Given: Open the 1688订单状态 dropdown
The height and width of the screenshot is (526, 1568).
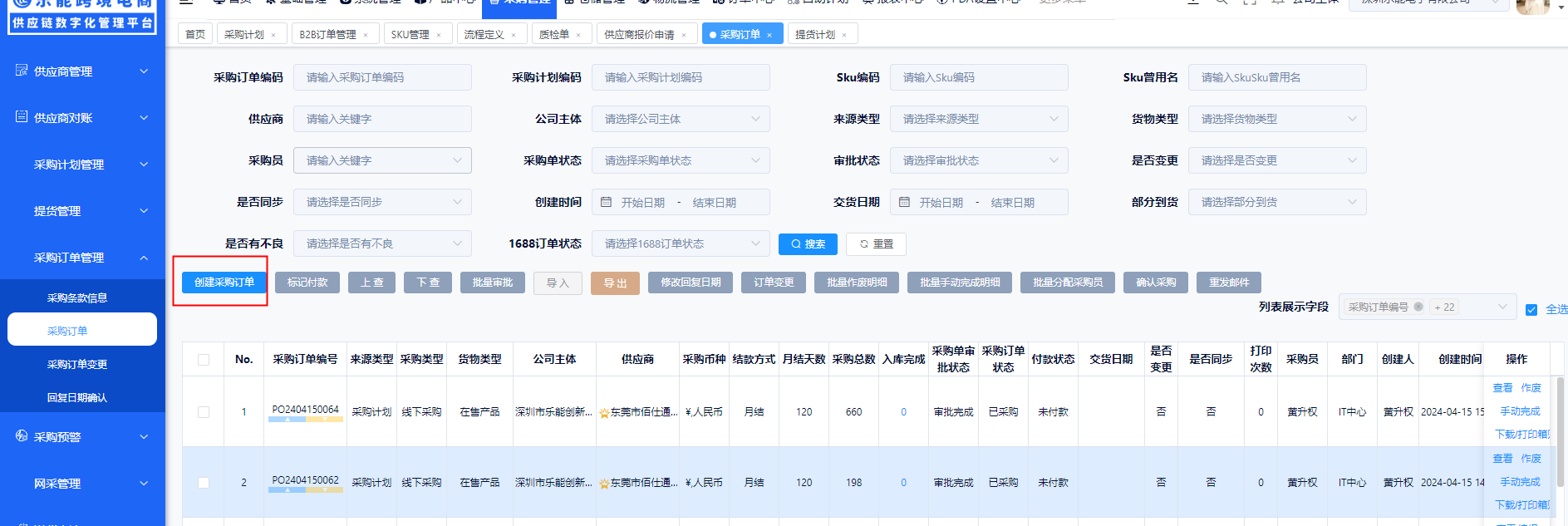Looking at the screenshot, I should [681, 243].
